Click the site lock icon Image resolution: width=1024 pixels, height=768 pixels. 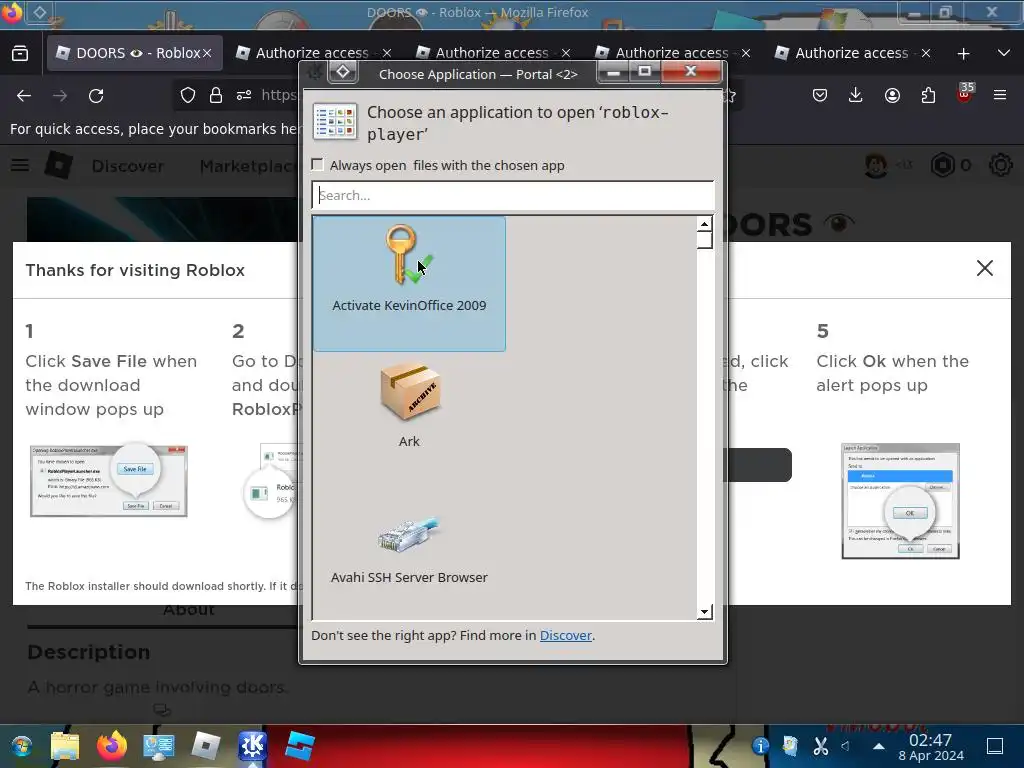click(216, 95)
